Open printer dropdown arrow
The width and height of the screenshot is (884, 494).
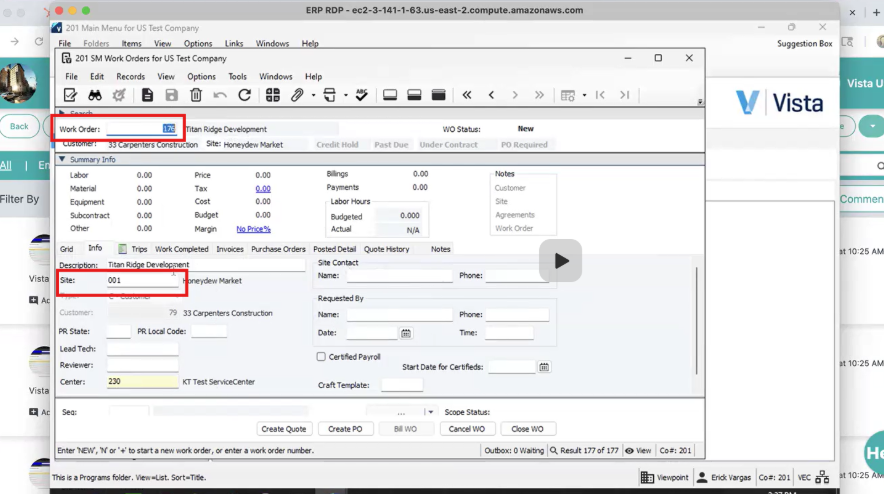(x=346, y=95)
